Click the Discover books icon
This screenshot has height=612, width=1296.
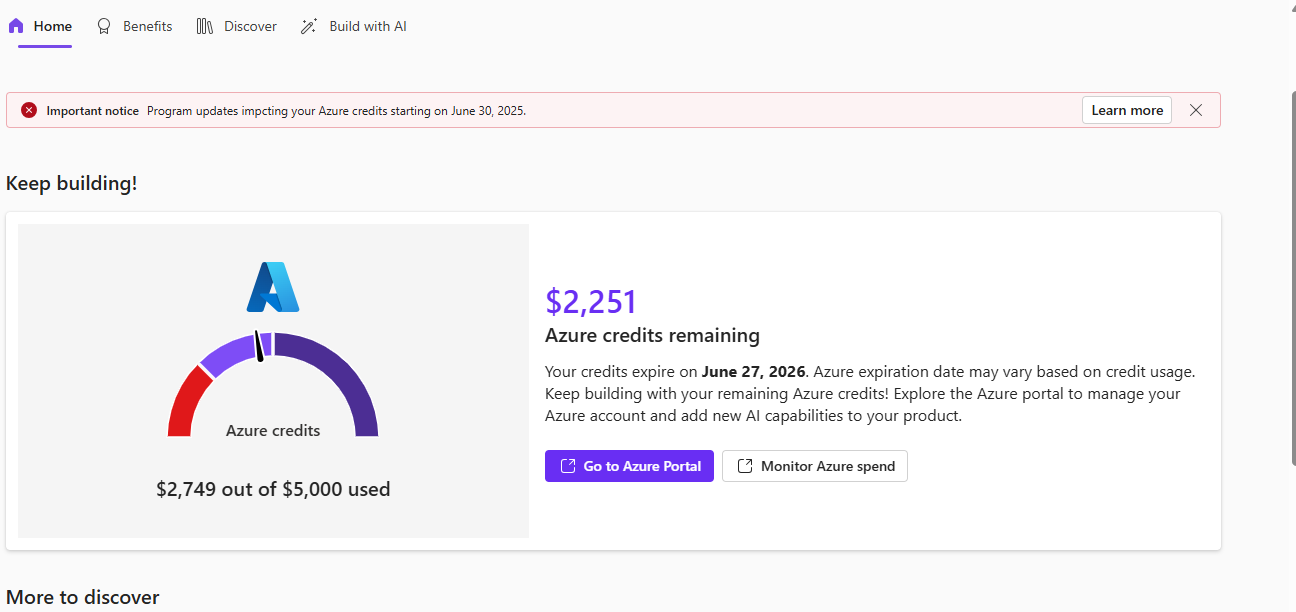(205, 27)
